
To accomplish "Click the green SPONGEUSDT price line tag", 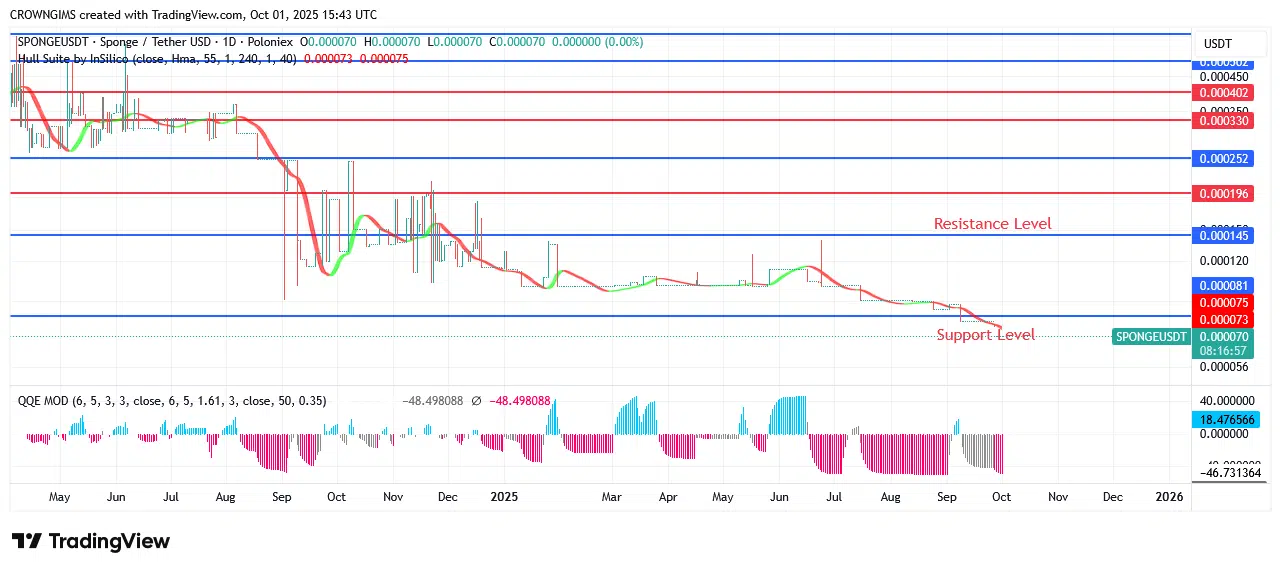I will pyautogui.click(x=1151, y=337).
